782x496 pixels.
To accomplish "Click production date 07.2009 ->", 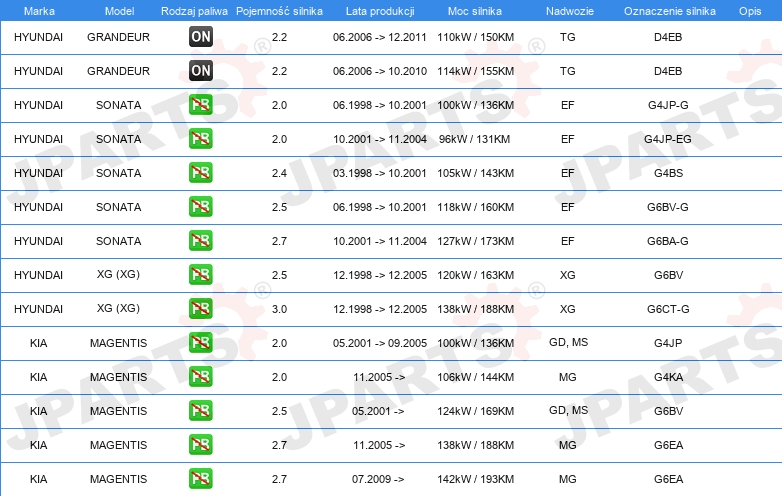I will click(x=378, y=479).
